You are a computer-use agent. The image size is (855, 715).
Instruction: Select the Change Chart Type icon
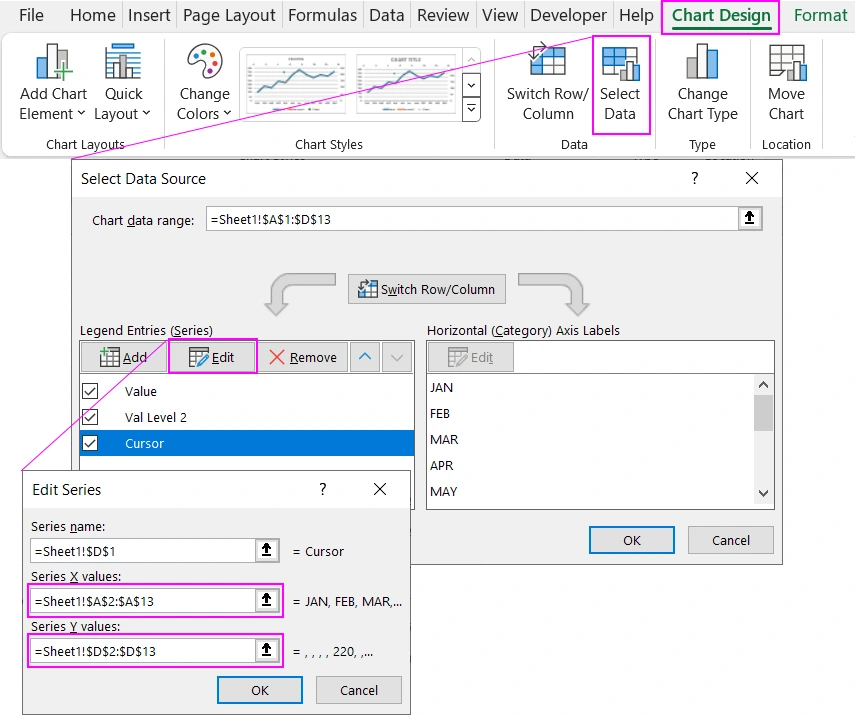(702, 85)
